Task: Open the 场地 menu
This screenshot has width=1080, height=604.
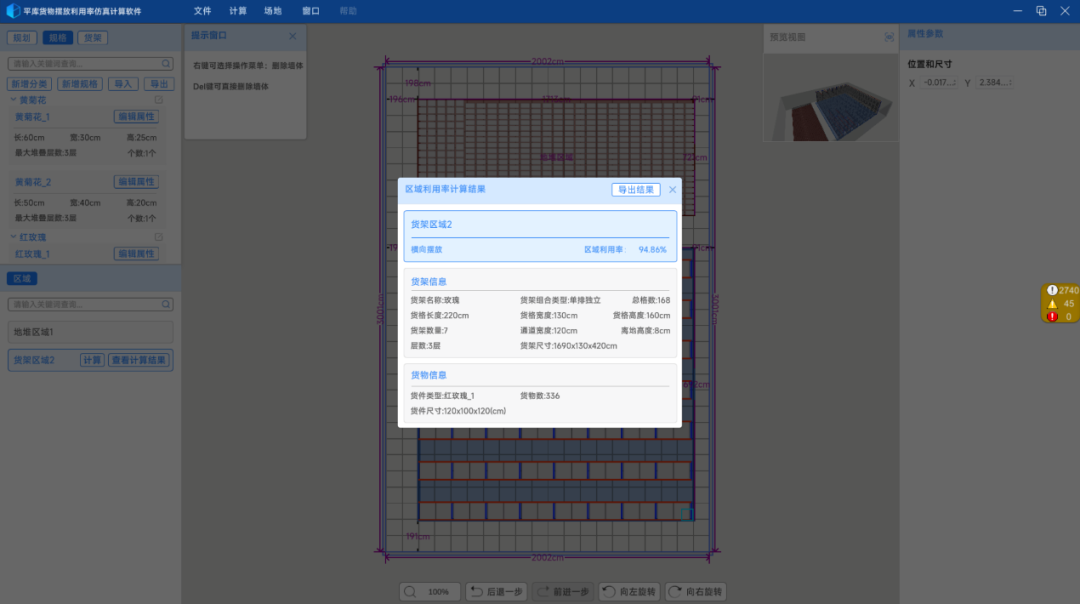Action: click(x=273, y=11)
